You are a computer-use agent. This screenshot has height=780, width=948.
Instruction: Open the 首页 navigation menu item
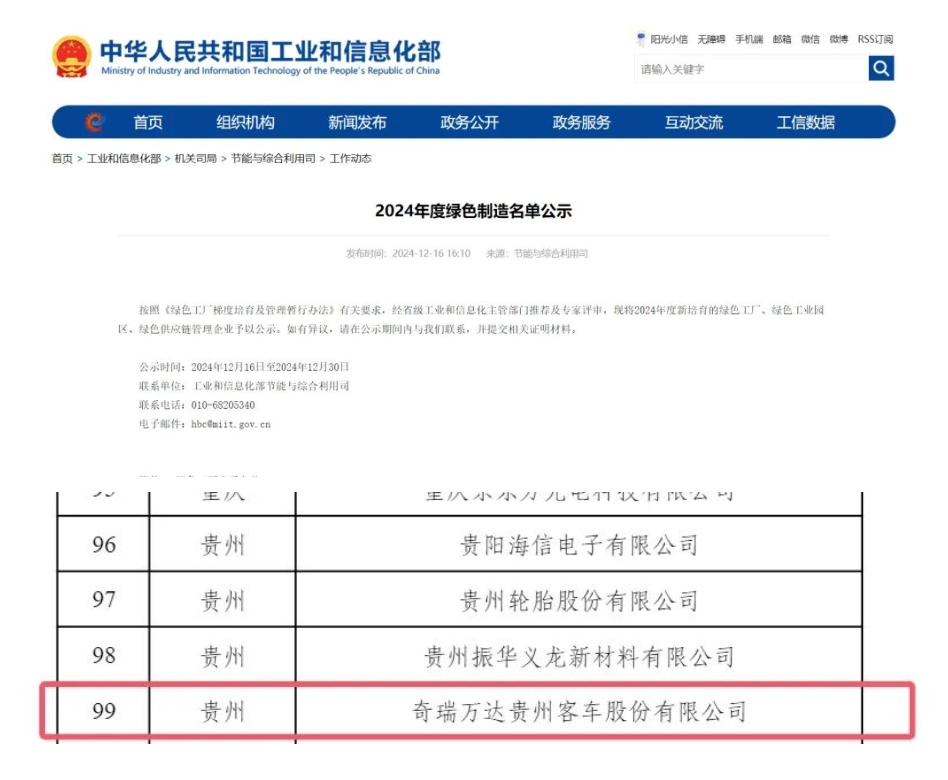point(148,123)
